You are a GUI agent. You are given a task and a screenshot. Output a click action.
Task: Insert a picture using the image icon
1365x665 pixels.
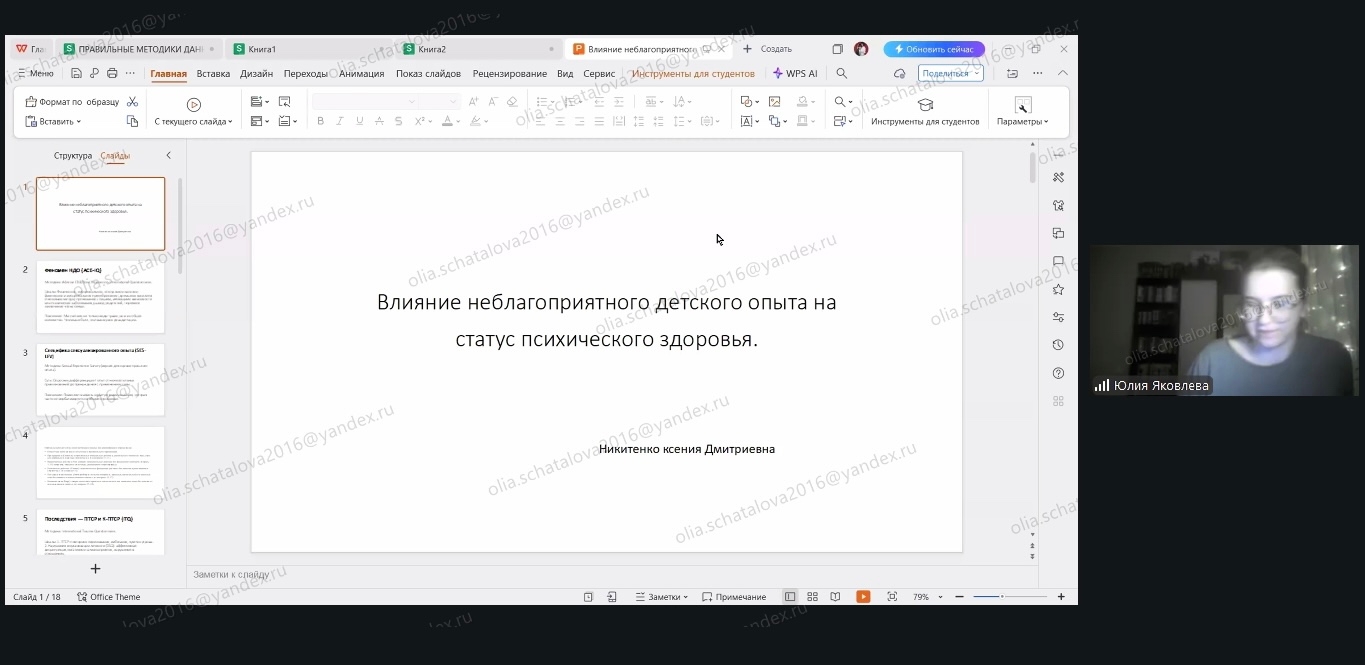[x=774, y=102]
